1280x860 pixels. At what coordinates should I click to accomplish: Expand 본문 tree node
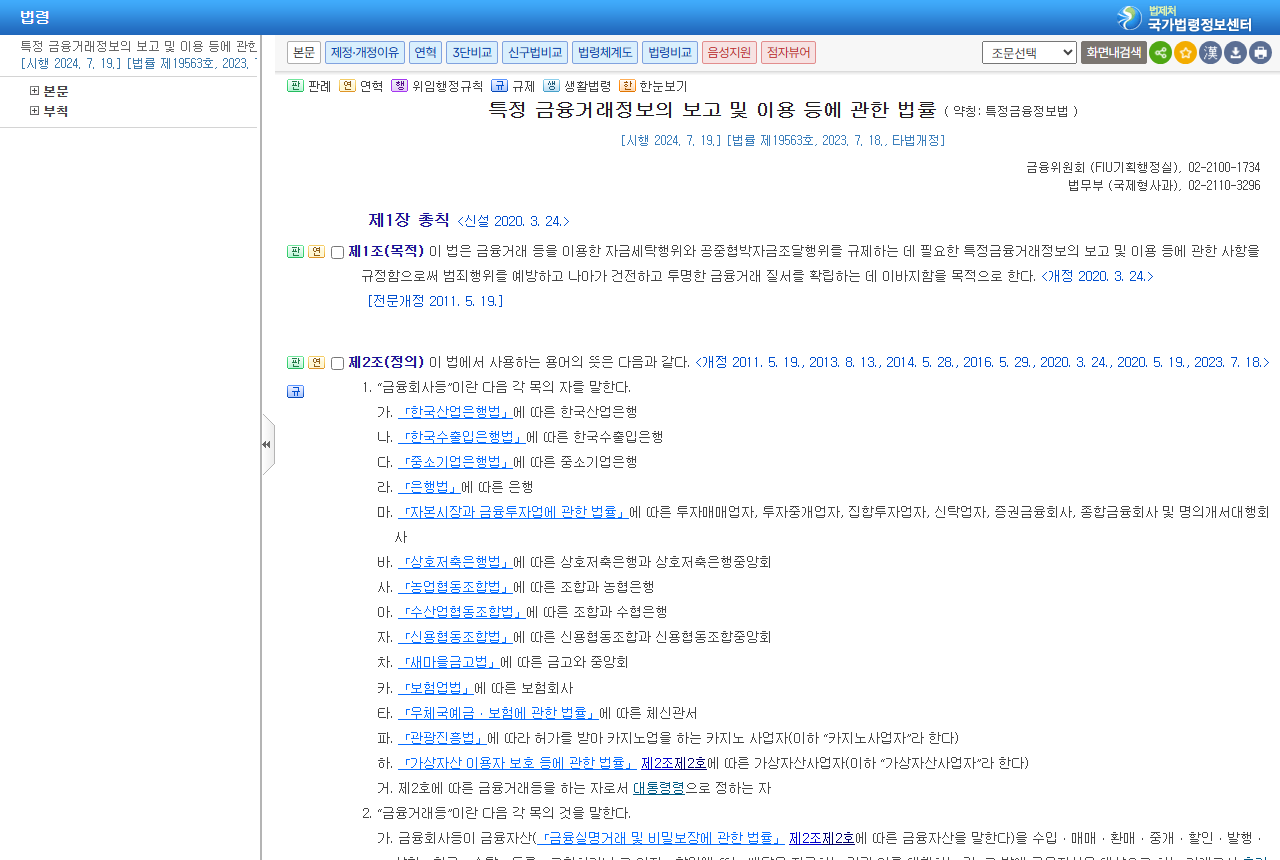[x=35, y=91]
